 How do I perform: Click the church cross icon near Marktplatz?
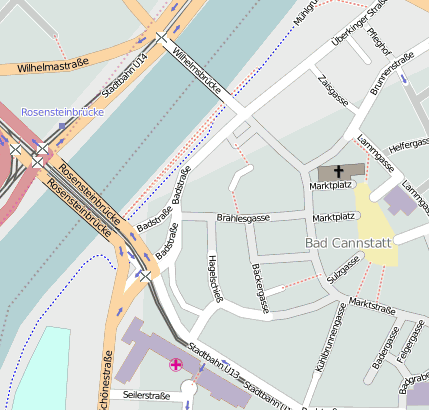pyautogui.click(x=338, y=172)
